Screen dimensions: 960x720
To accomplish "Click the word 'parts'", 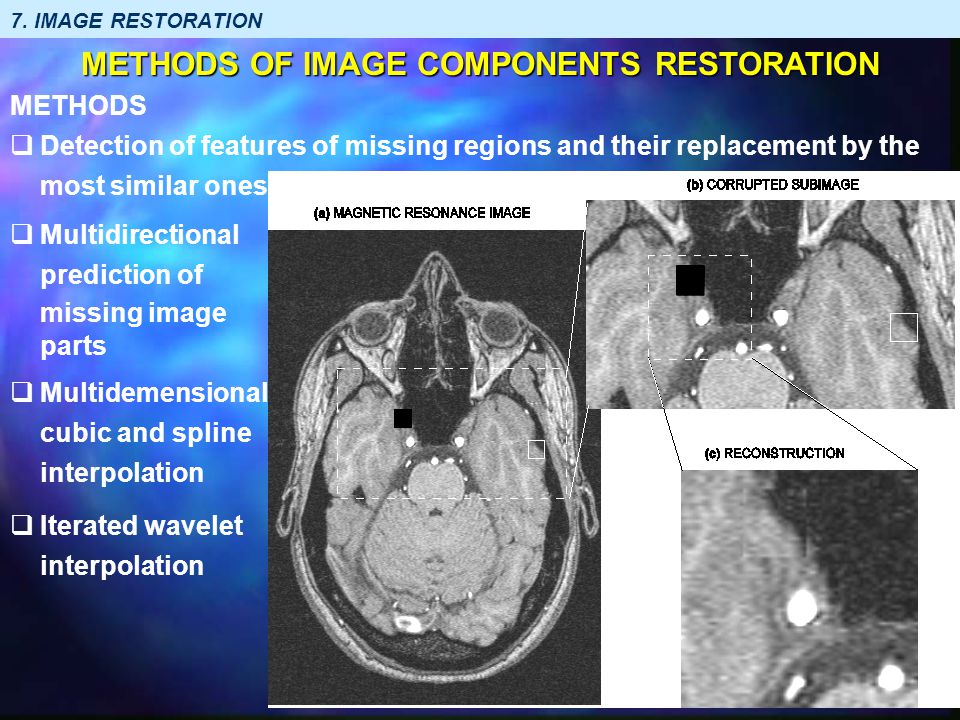I will point(73,347).
